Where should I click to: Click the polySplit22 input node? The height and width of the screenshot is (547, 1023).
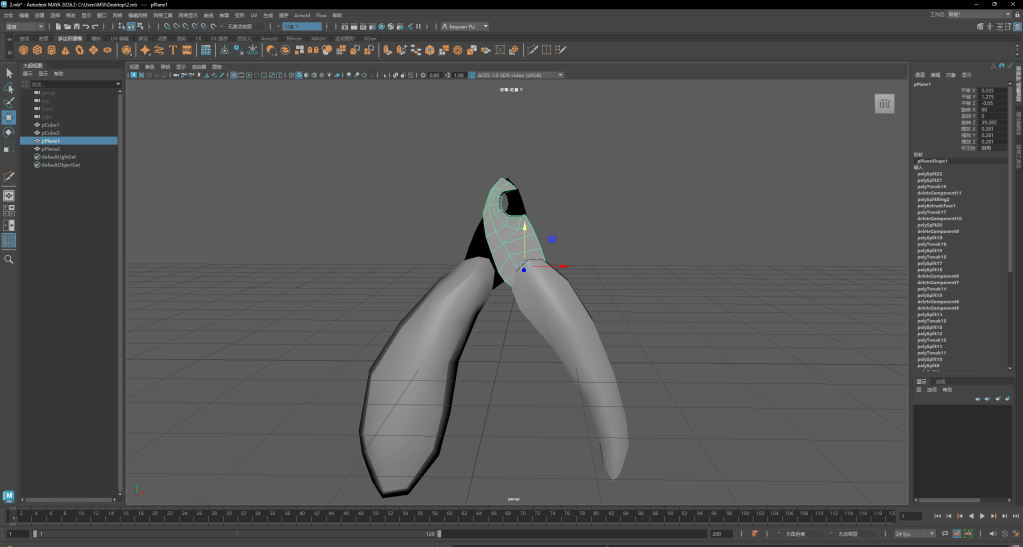click(929, 174)
